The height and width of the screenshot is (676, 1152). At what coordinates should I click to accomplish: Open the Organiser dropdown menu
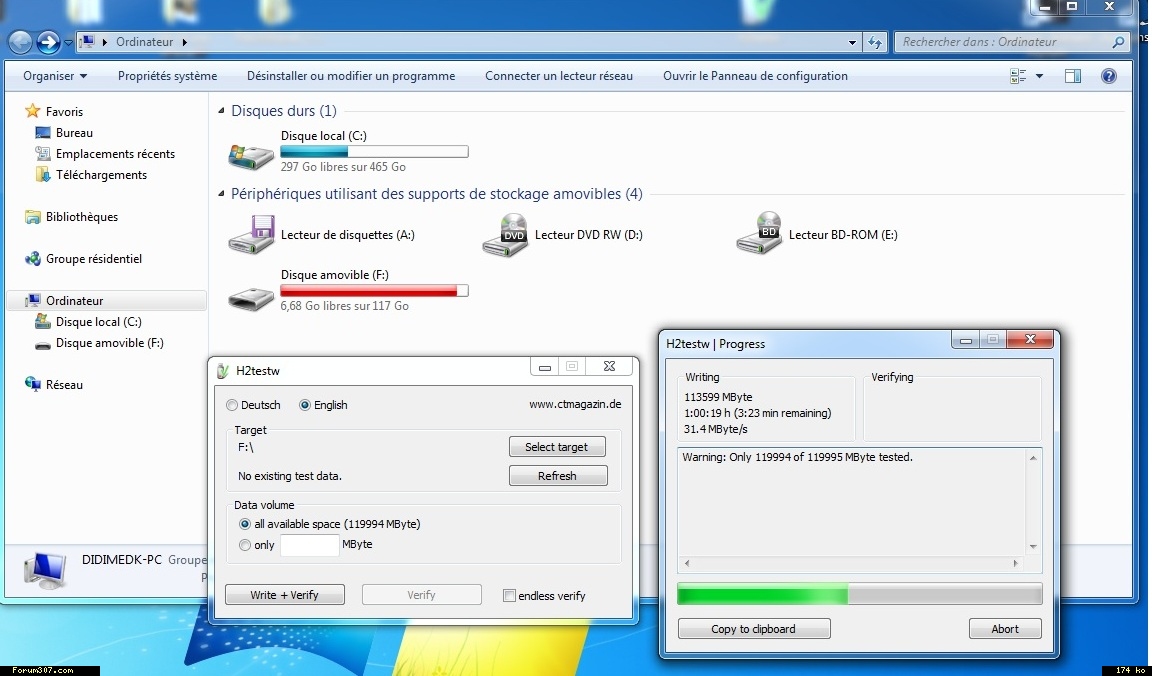point(55,76)
